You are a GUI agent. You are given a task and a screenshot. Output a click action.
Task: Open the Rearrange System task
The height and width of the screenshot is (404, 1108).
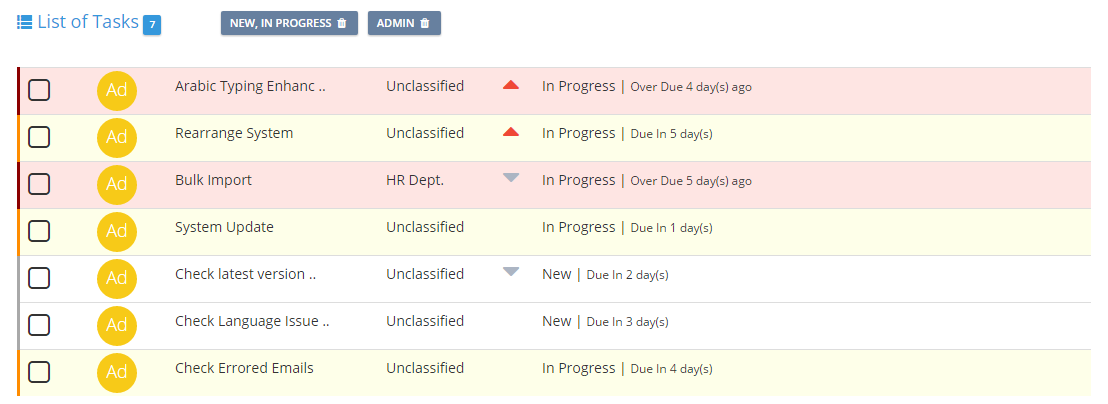pyautogui.click(x=234, y=133)
